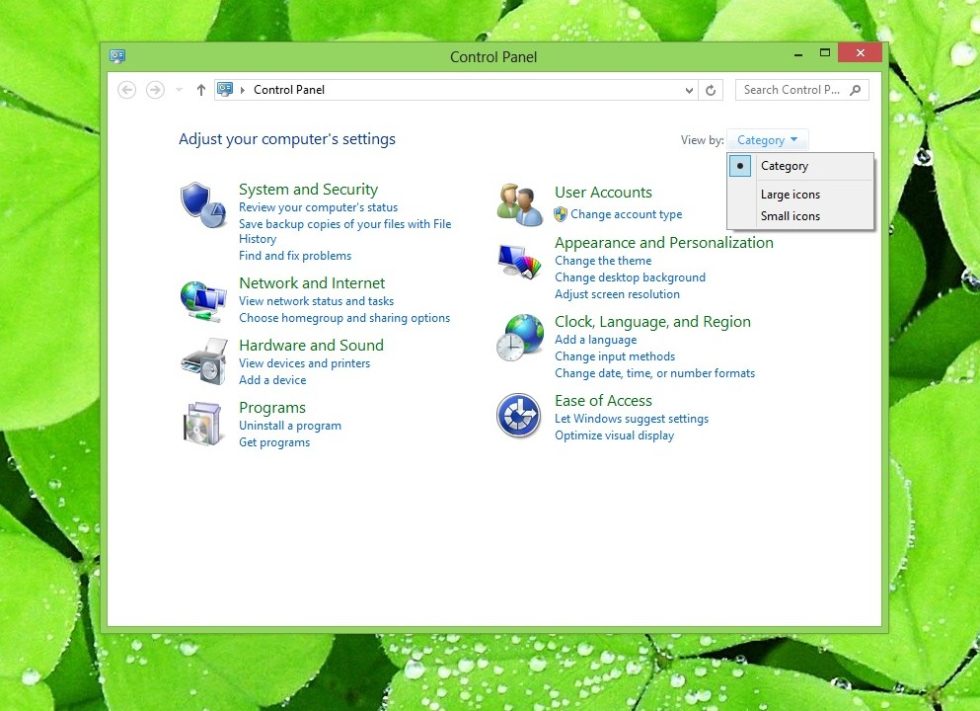Expand the address bar dropdown arrow

click(x=688, y=90)
